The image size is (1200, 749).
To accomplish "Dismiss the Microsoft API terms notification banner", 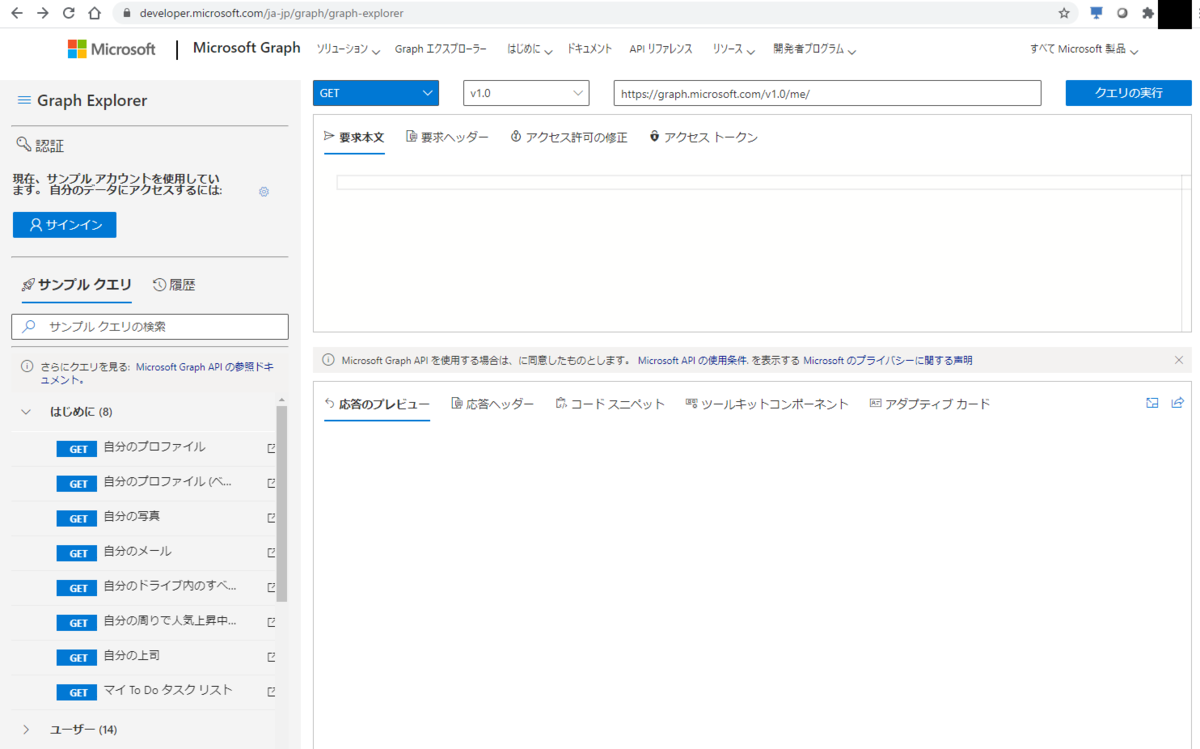I will (1177, 359).
